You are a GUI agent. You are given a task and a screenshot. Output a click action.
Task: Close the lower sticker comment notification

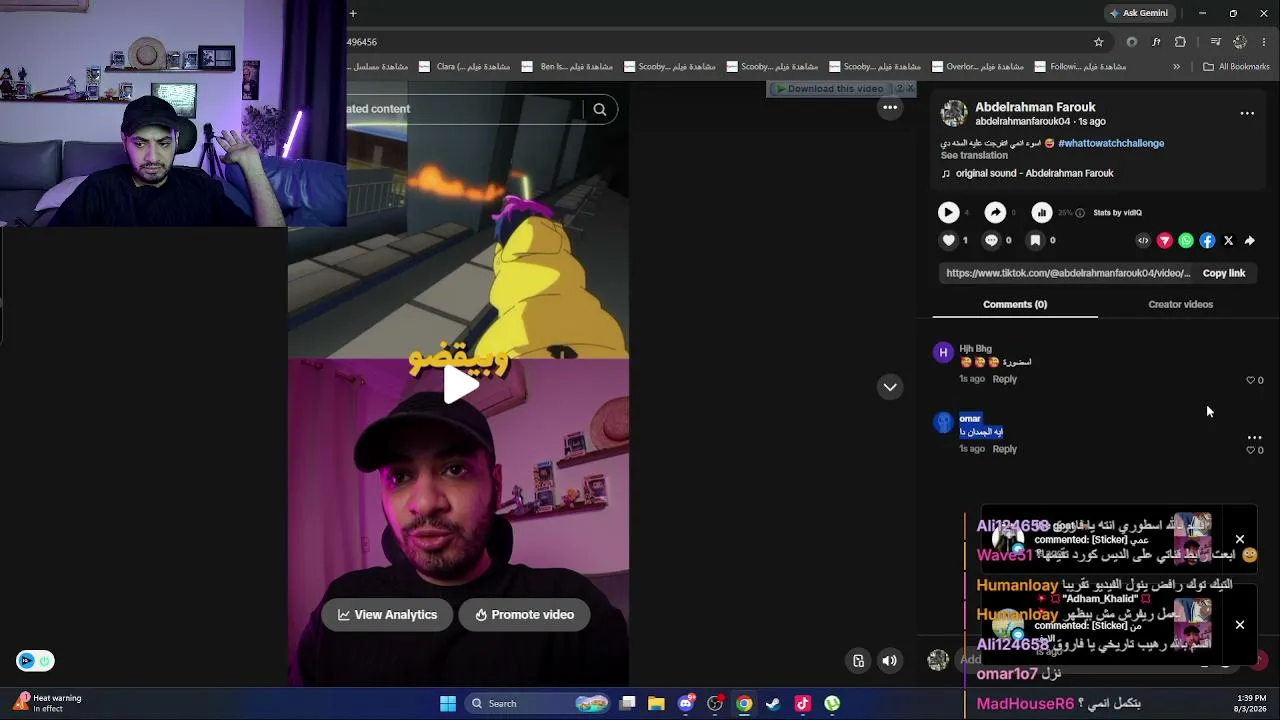[x=1240, y=625]
